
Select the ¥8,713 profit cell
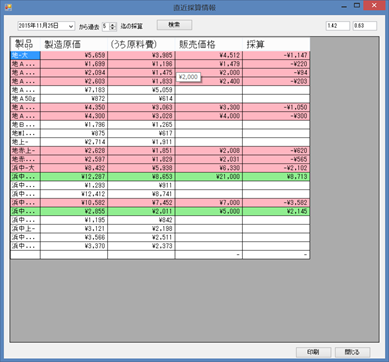(x=276, y=177)
